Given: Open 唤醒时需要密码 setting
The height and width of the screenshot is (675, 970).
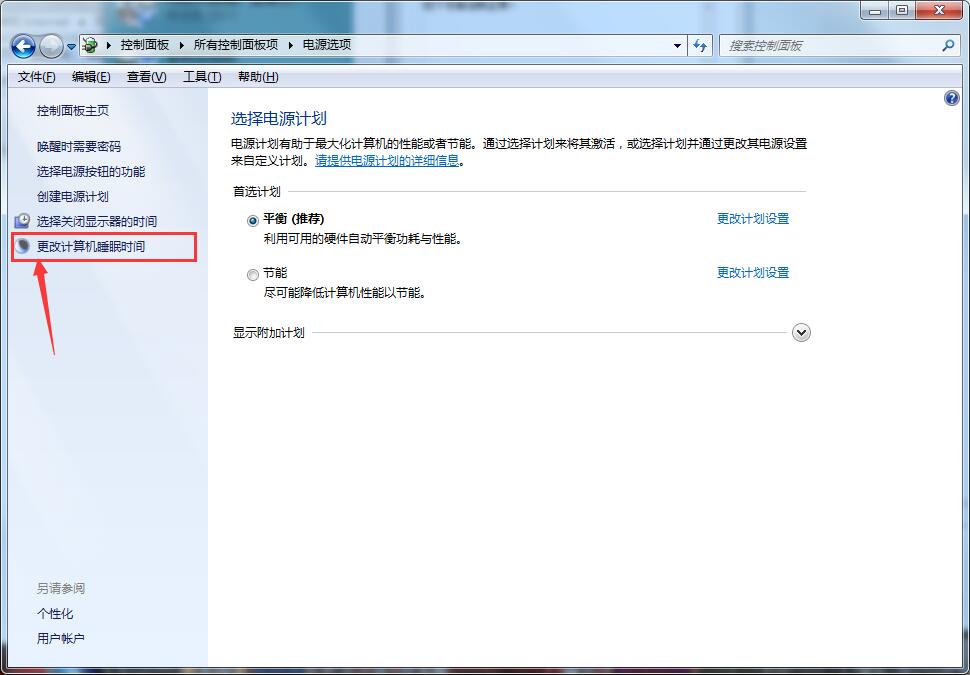Looking at the screenshot, I should click(79, 147).
